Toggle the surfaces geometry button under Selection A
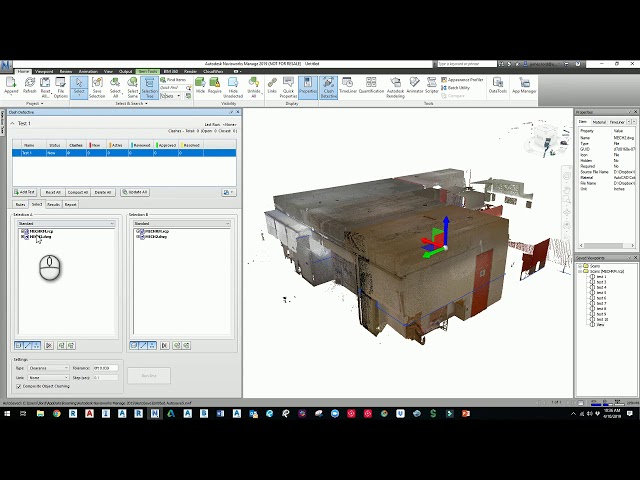The image size is (640, 480). (19, 346)
